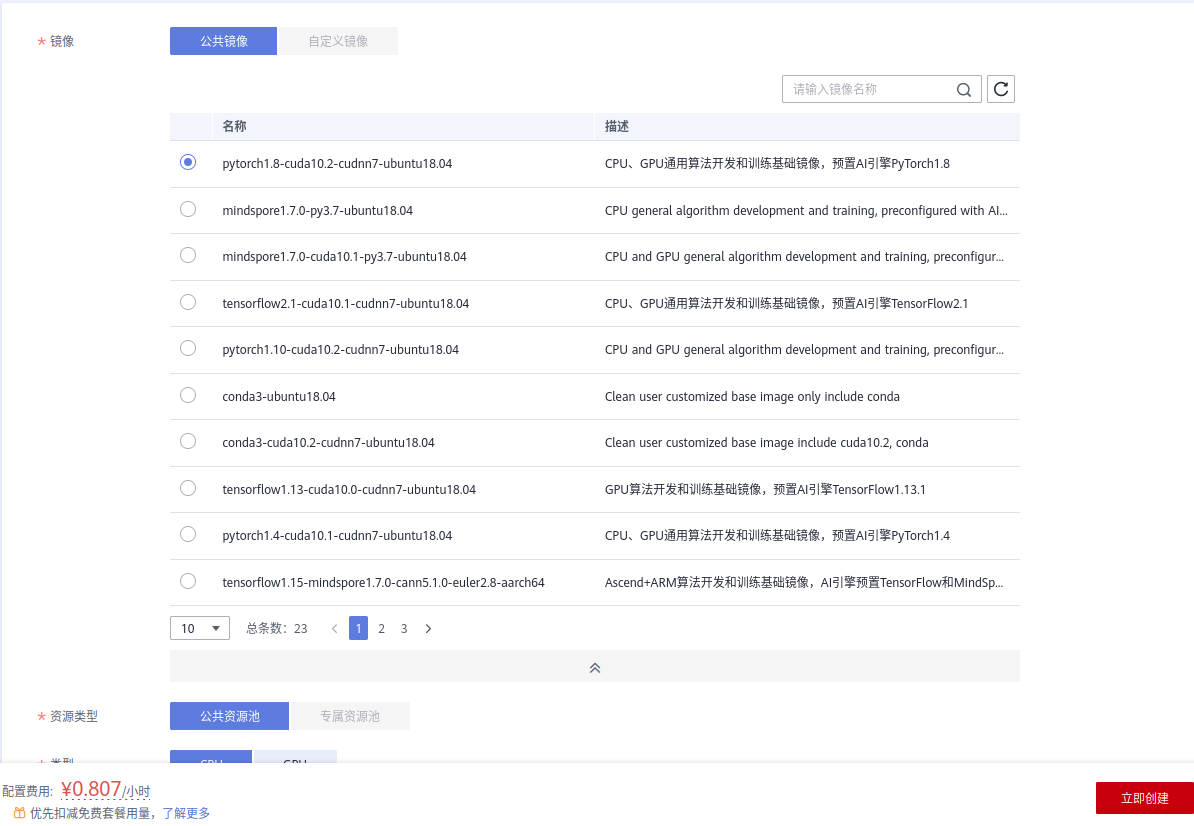Pick pytorch1.4-cuda10.1-cudnn7-ubuntu18.04 radio button
Image resolution: width=1194 pixels, height=826 pixels.
coord(188,534)
